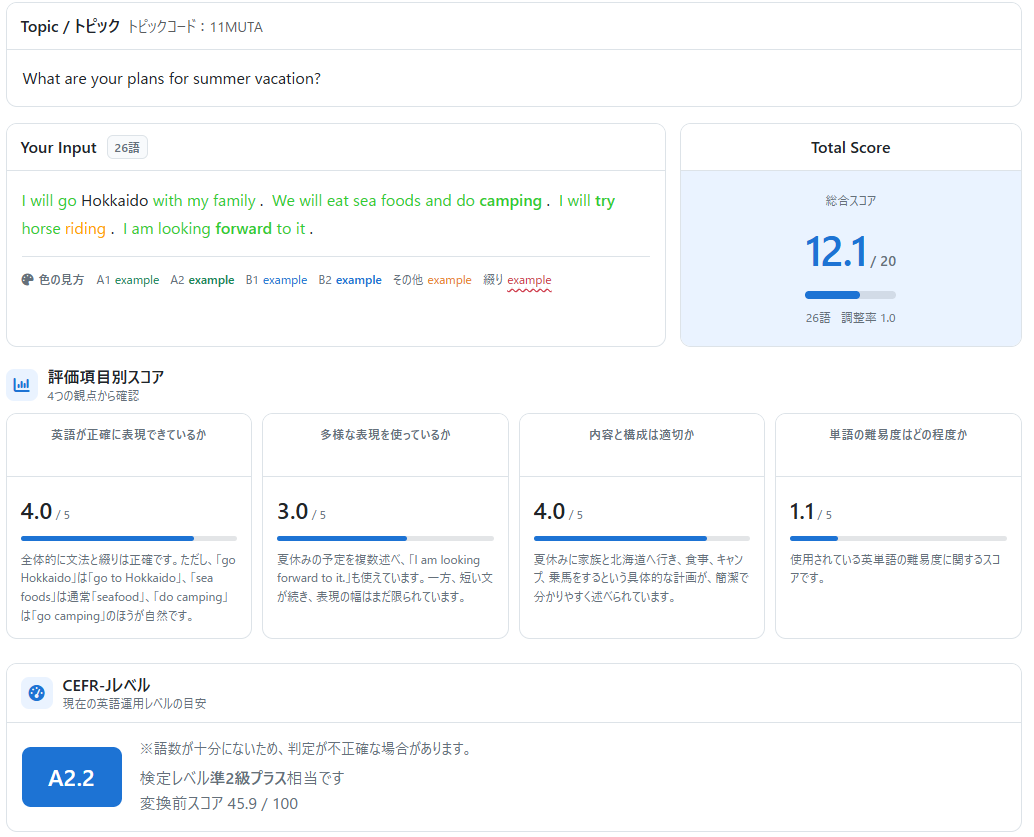This screenshot has height=837, width=1034.
Task: Click the 1.1 / 5 score value
Action: [810, 512]
